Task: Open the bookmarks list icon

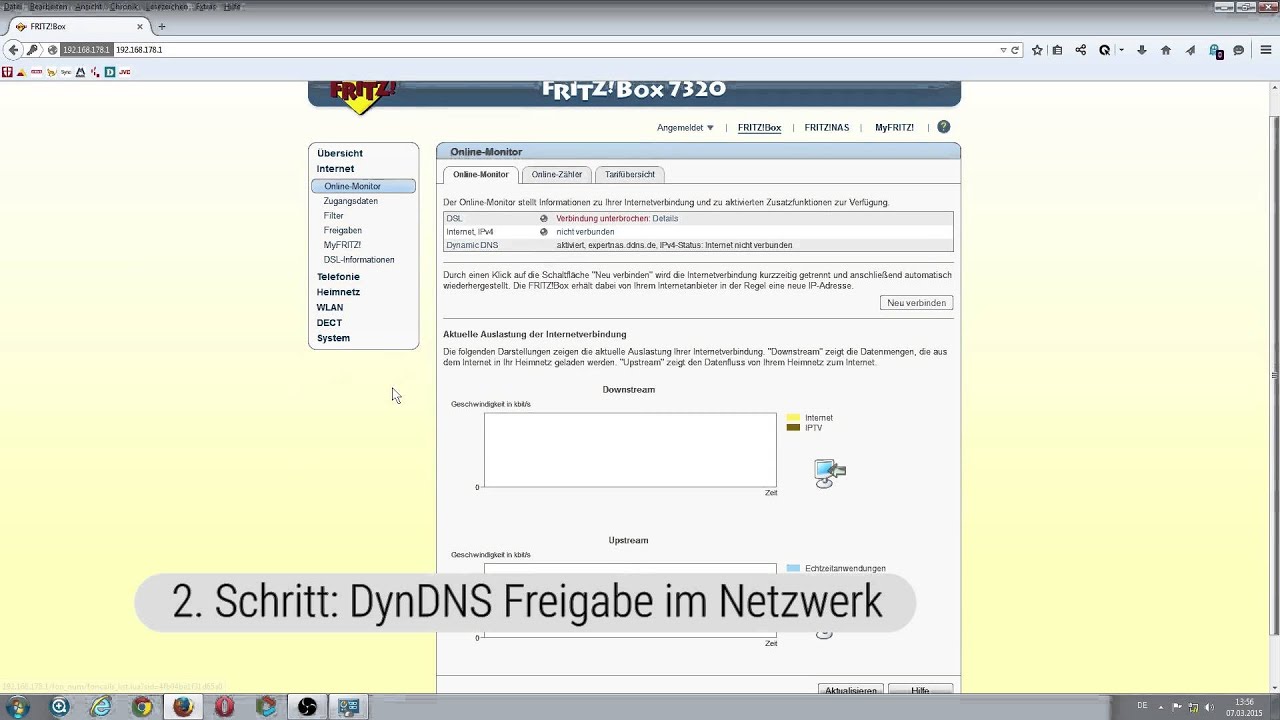Action: [1057, 50]
